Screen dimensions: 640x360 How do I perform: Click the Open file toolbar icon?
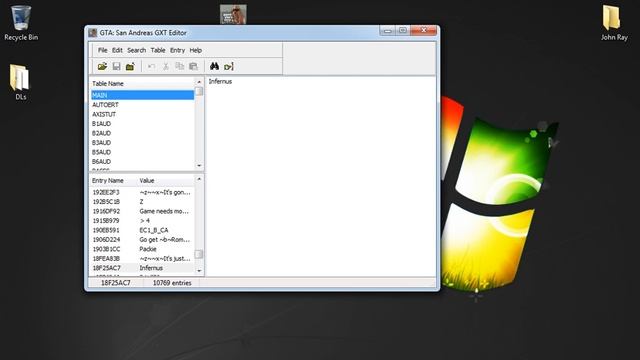pyautogui.click(x=102, y=66)
